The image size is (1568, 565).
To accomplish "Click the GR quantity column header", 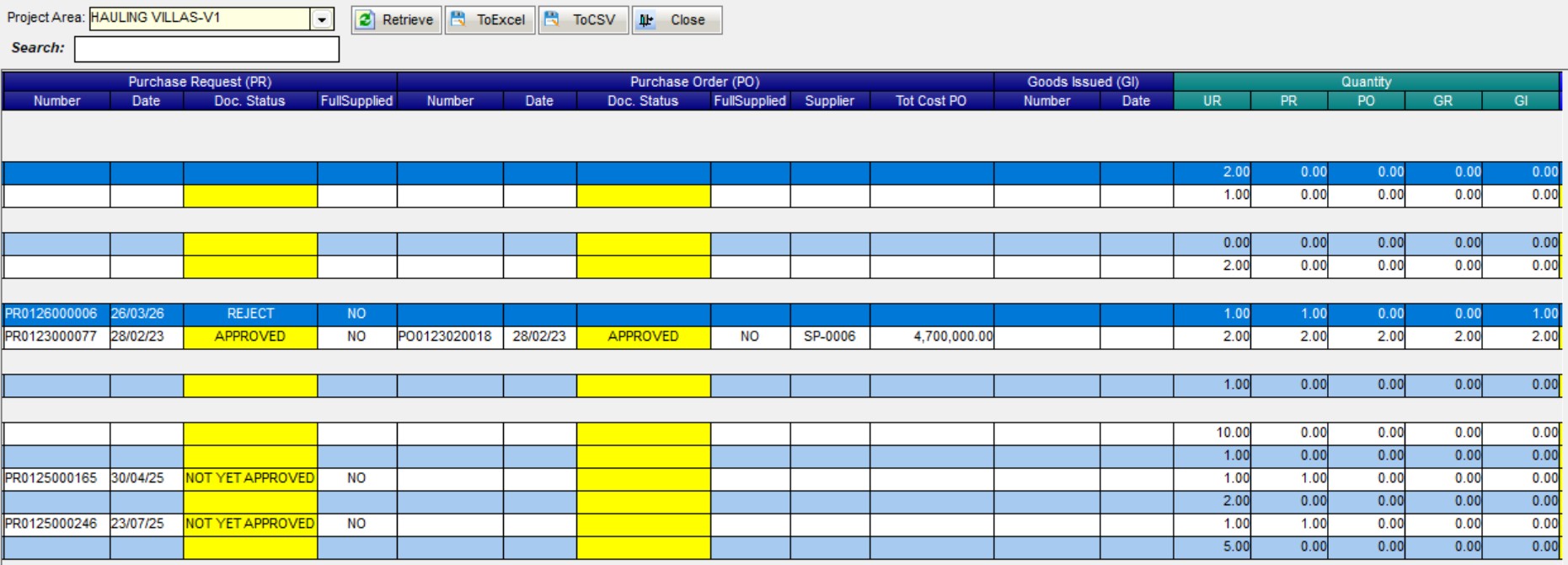I will click(1443, 101).
